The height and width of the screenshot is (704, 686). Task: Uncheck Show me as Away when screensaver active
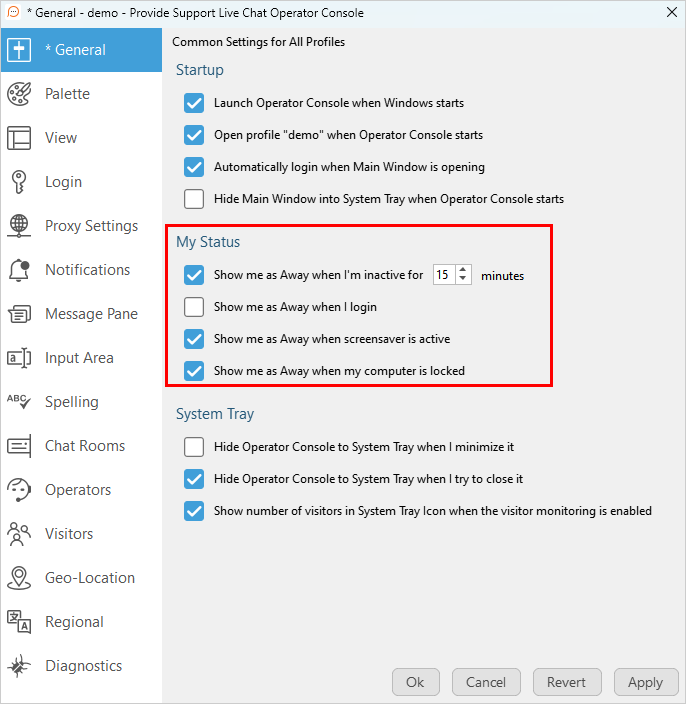(194, 339)
